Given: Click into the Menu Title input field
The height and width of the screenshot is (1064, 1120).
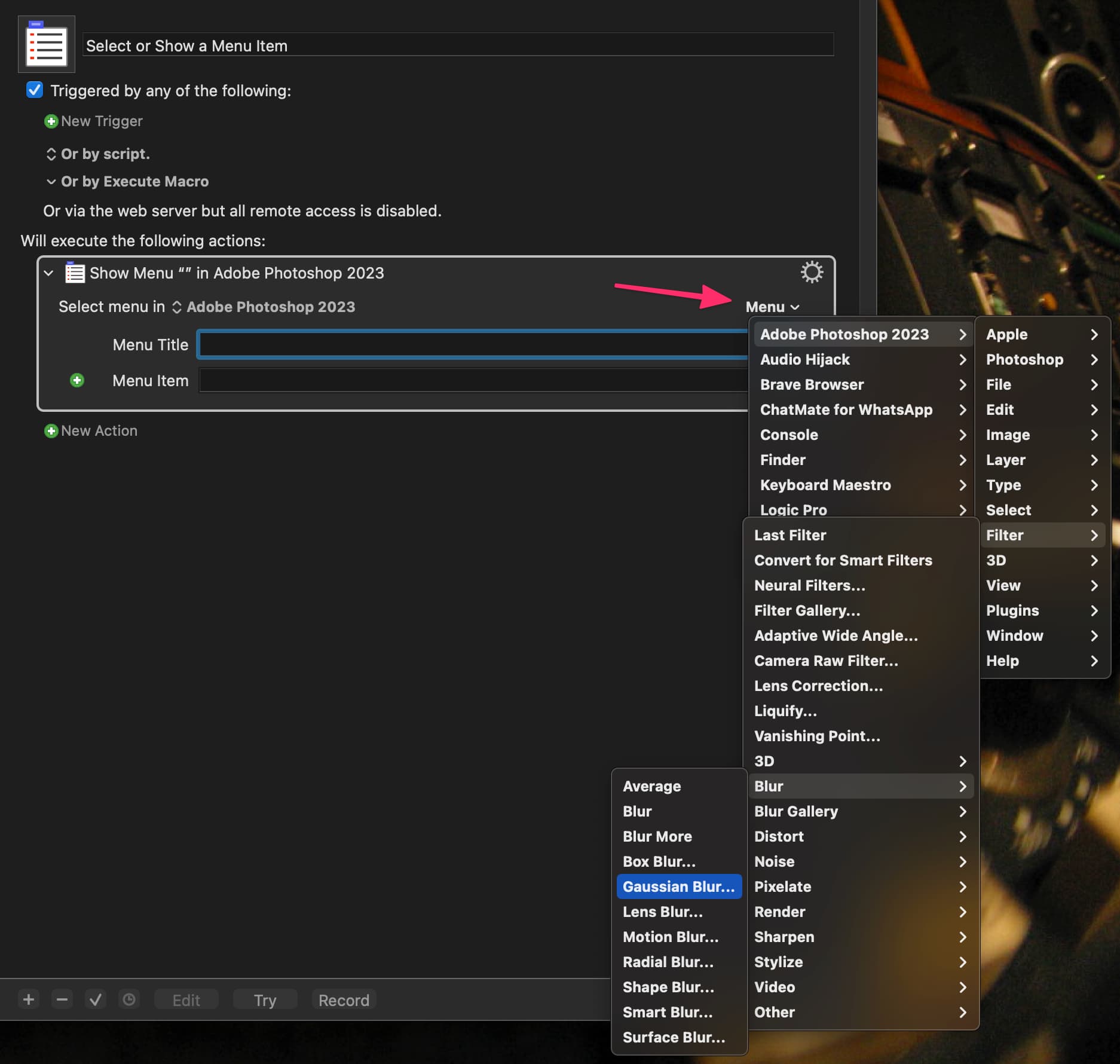Looking at the screenshot, I should point(472,344).
